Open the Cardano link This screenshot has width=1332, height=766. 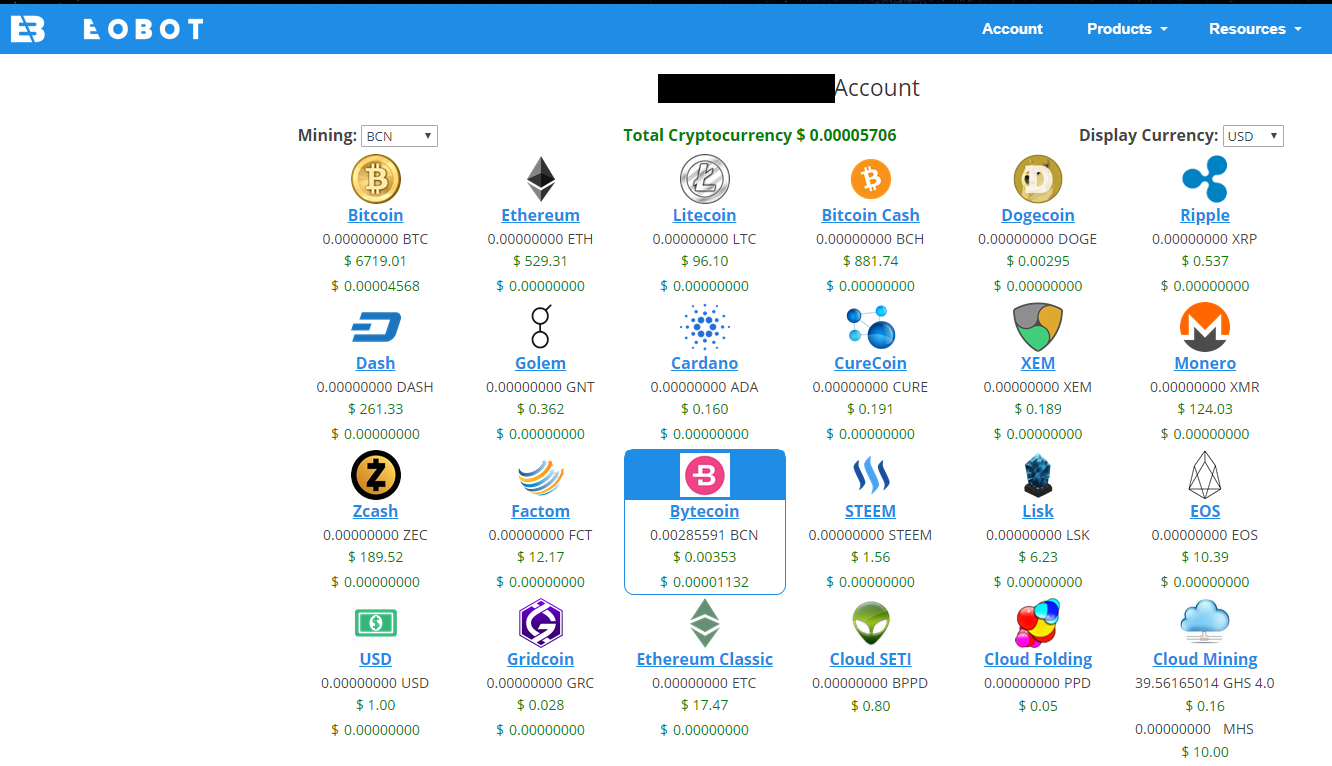pos(705,363)
